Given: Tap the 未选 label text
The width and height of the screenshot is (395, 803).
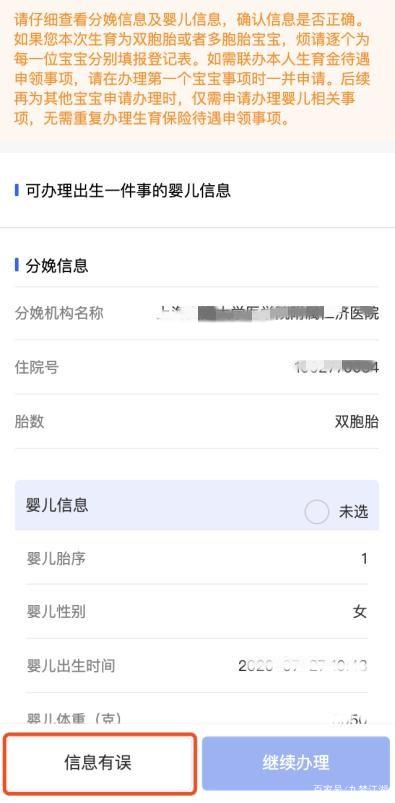Looking at the screenshot, I should (353, 512).
